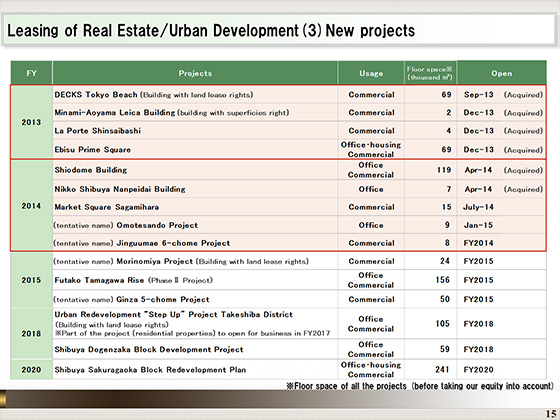This screenshot has height=420, width=560.
Task: Click the '2018' fiscal year cell
Action: (31, 334)
